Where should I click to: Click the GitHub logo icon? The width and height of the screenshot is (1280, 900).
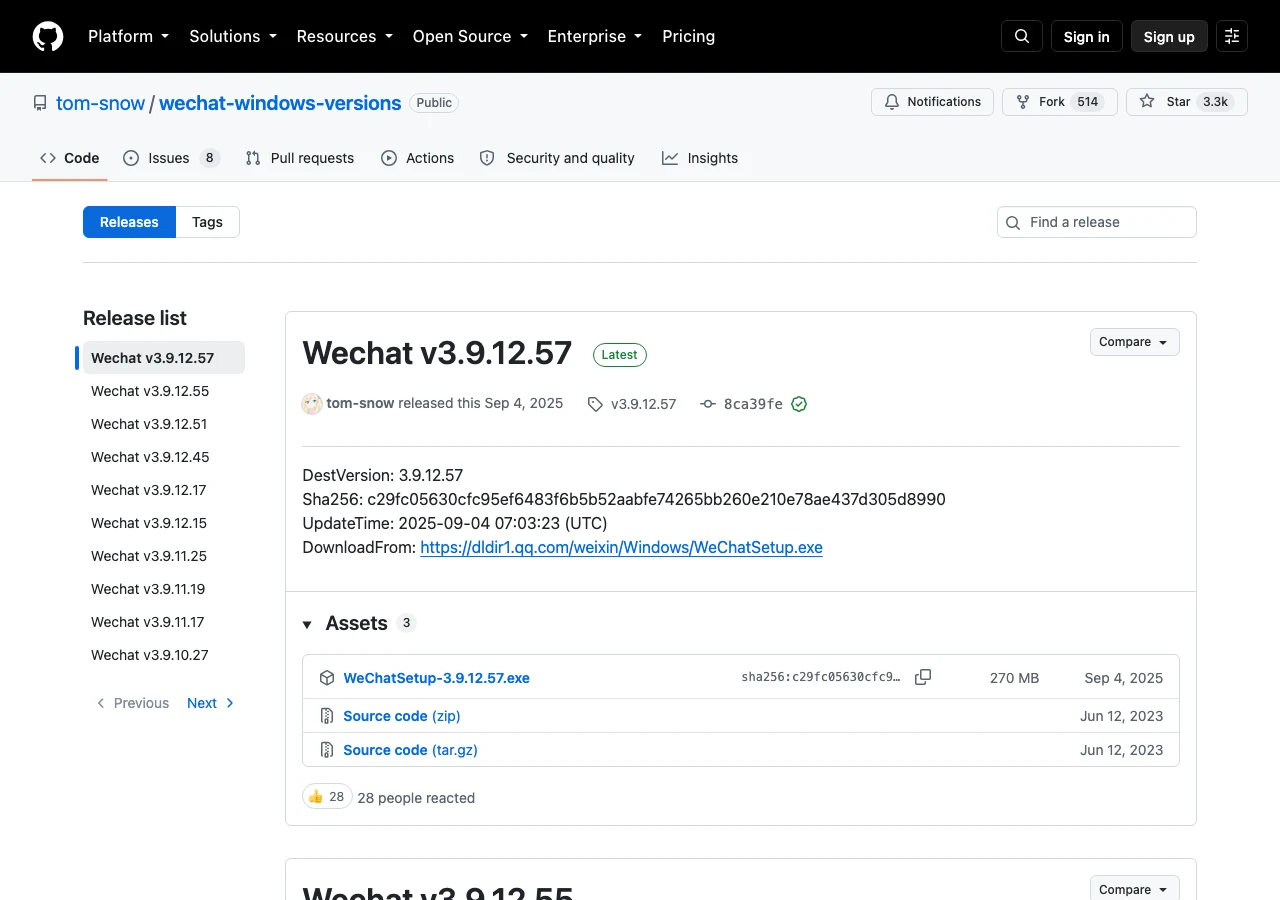coord(48,36)
